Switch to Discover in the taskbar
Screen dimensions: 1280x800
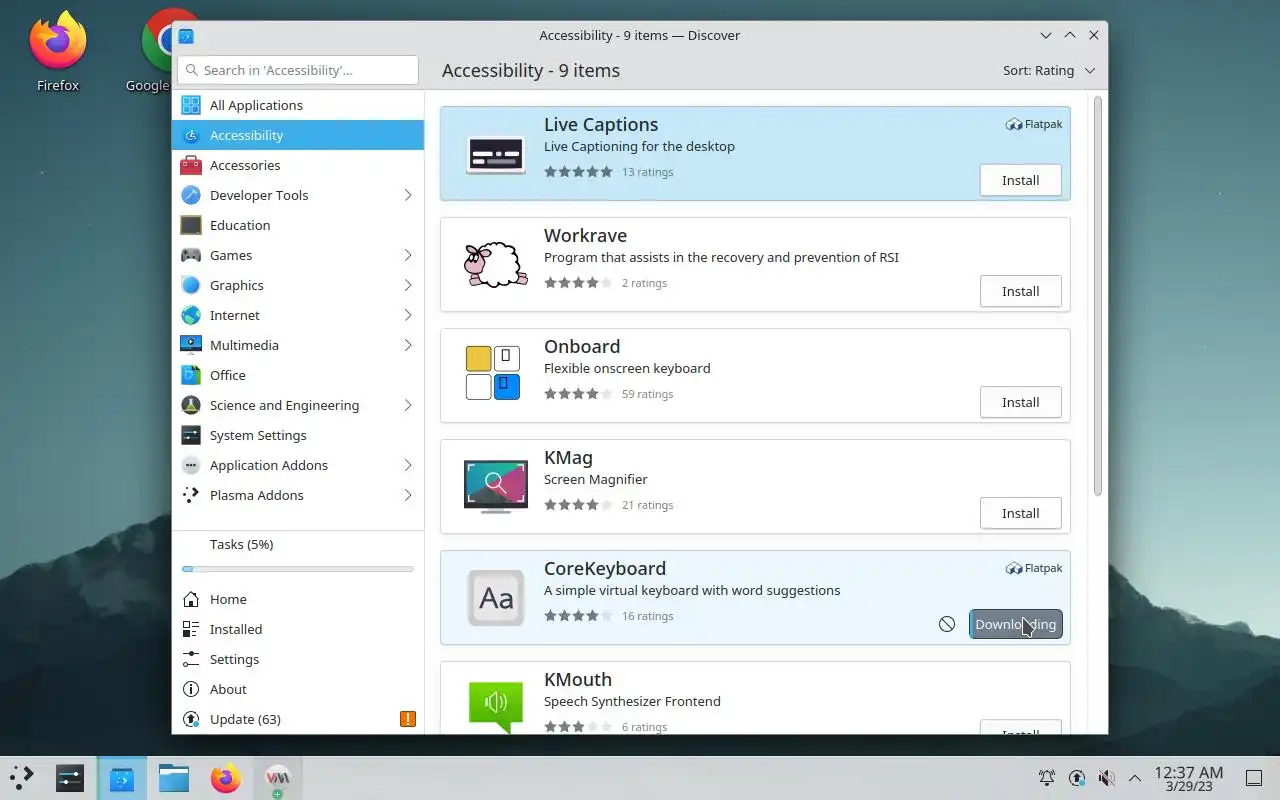click(x=122, y=778)
